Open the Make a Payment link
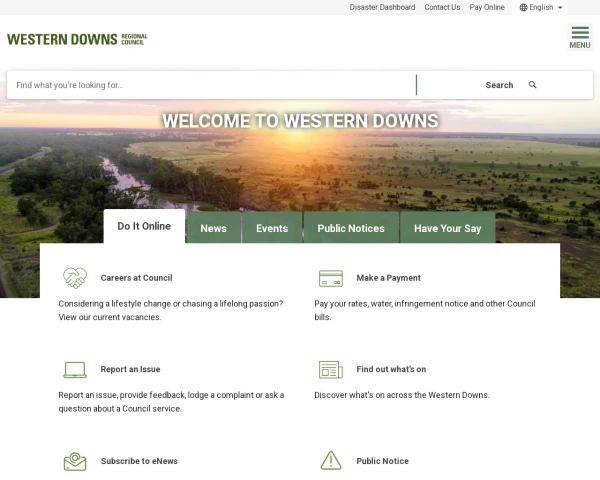This screenshot has height=480, width=600. (x=388, y=278)
